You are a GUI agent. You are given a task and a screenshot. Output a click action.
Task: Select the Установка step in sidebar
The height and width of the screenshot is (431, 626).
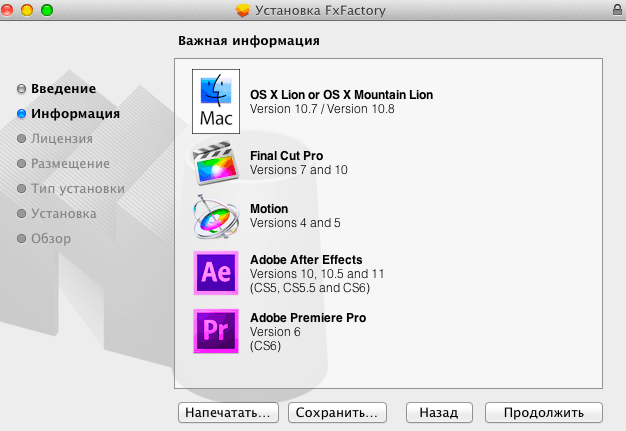click(63, 213)
